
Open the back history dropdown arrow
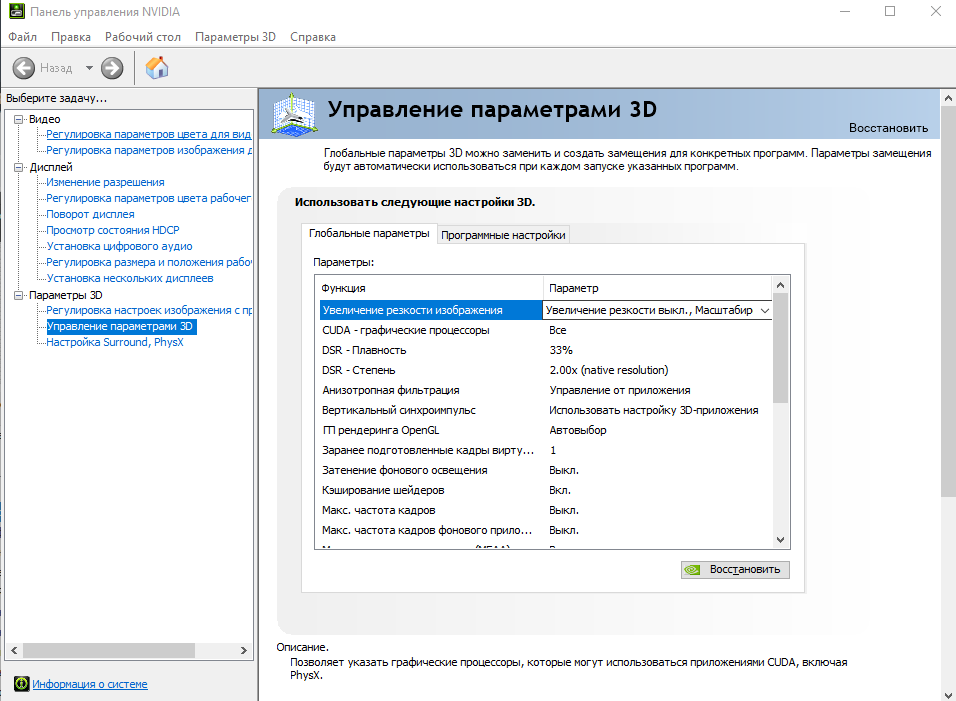tap(89, 68)
